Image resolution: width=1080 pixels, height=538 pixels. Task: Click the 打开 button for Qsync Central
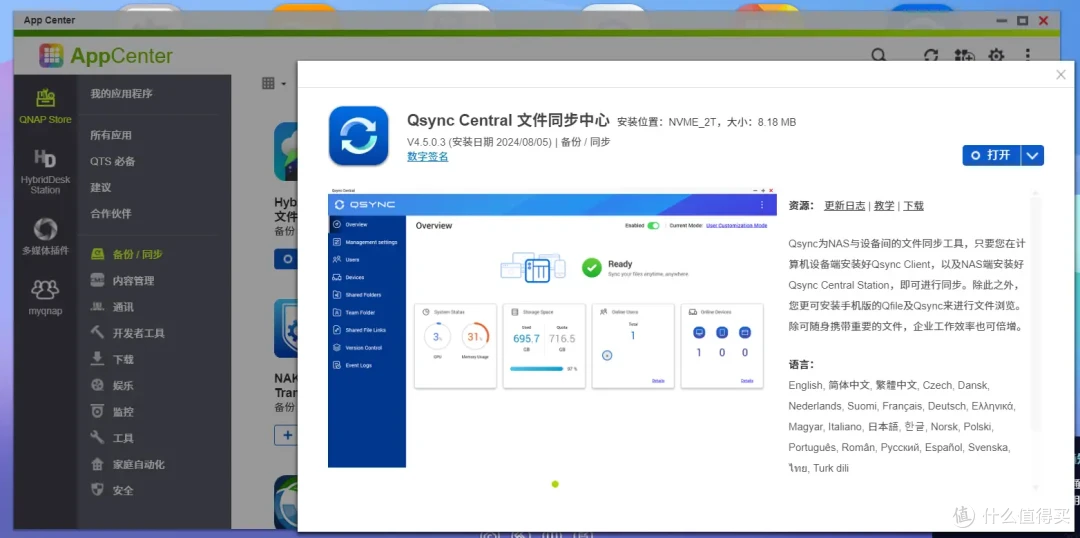click(x=991, y=155)
